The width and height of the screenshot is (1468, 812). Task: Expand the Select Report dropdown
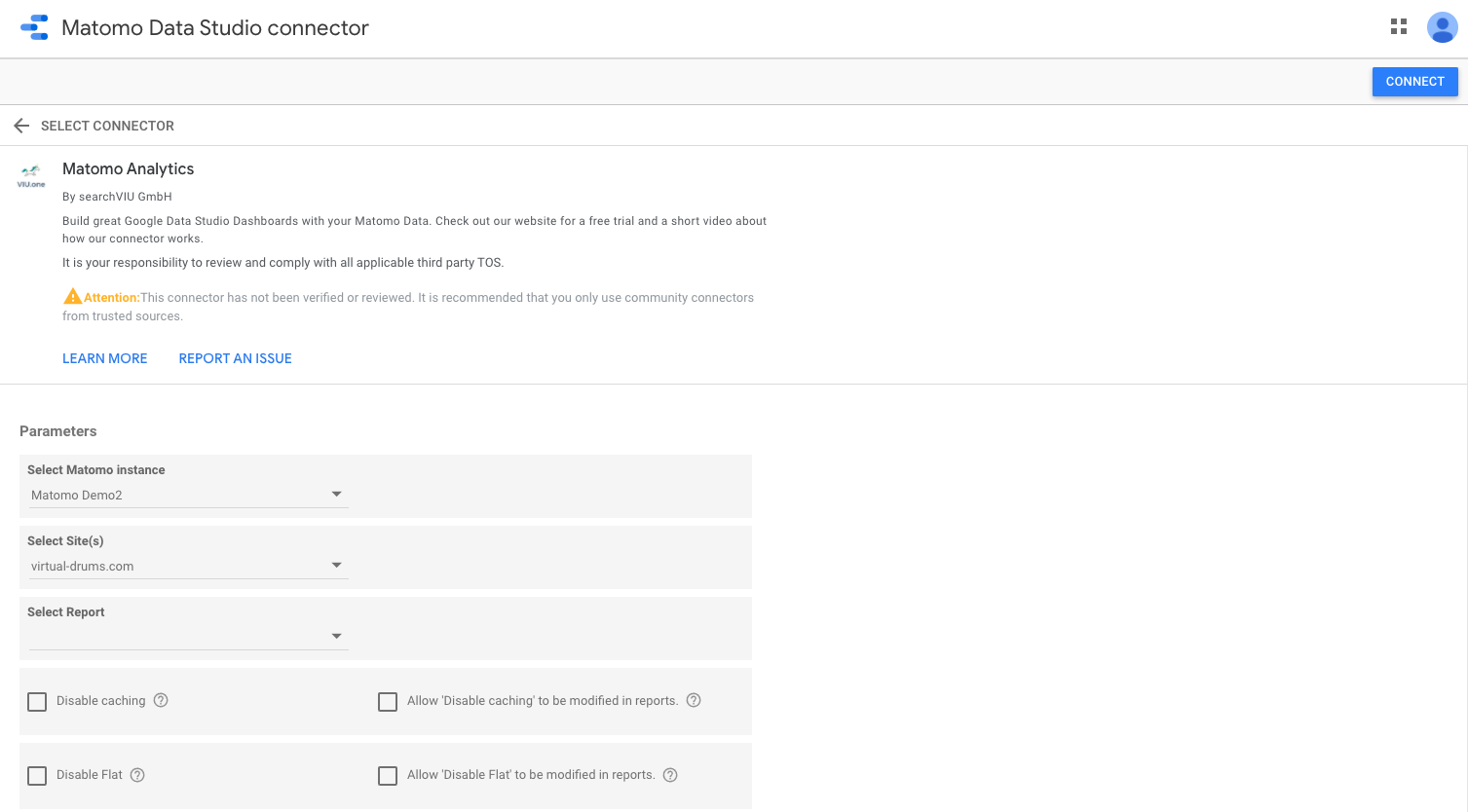188,637
